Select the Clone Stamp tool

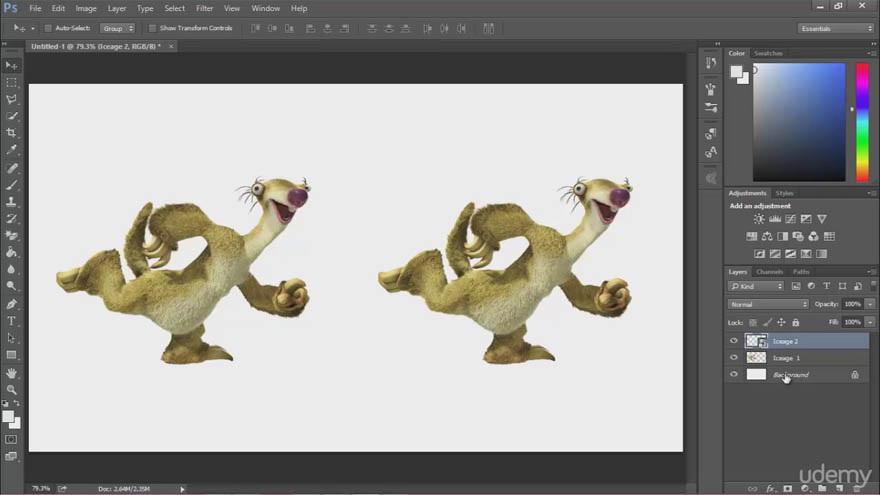click(x=11, y=202)
